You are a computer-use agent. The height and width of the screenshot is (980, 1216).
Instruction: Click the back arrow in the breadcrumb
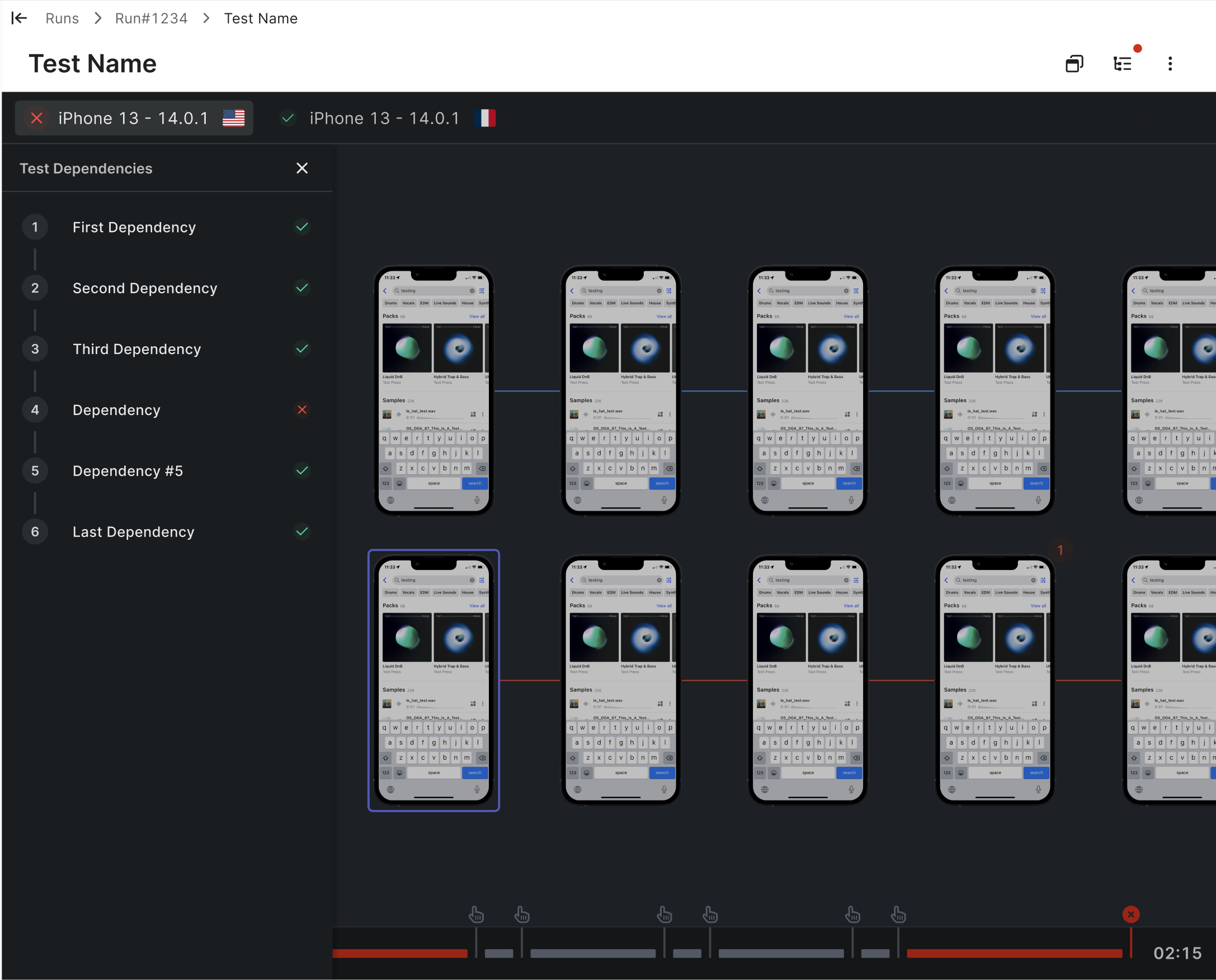(19, 18)
